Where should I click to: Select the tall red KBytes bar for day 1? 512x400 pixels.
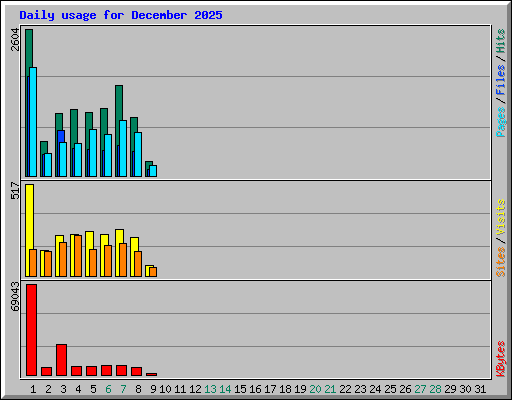[x=31, y=330]
